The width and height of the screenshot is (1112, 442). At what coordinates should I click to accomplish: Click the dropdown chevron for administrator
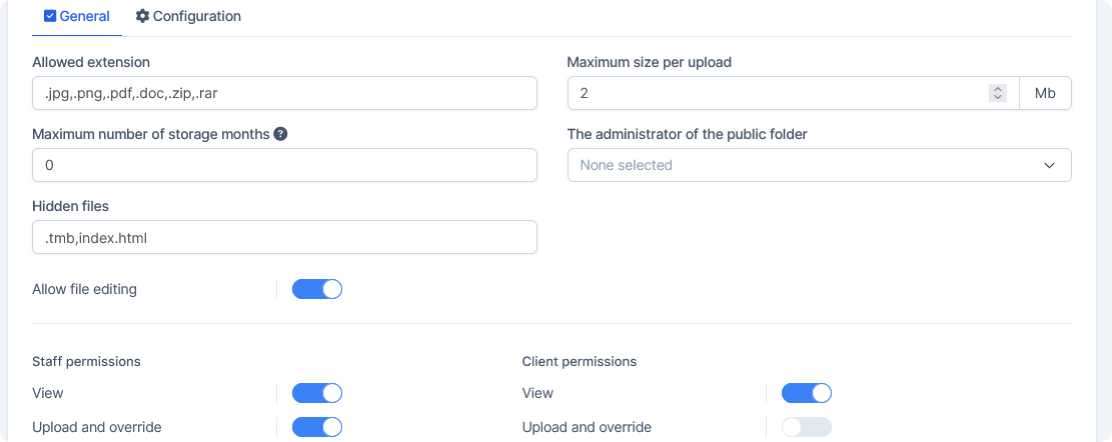pyautogui.click(x=1050, y=165)
